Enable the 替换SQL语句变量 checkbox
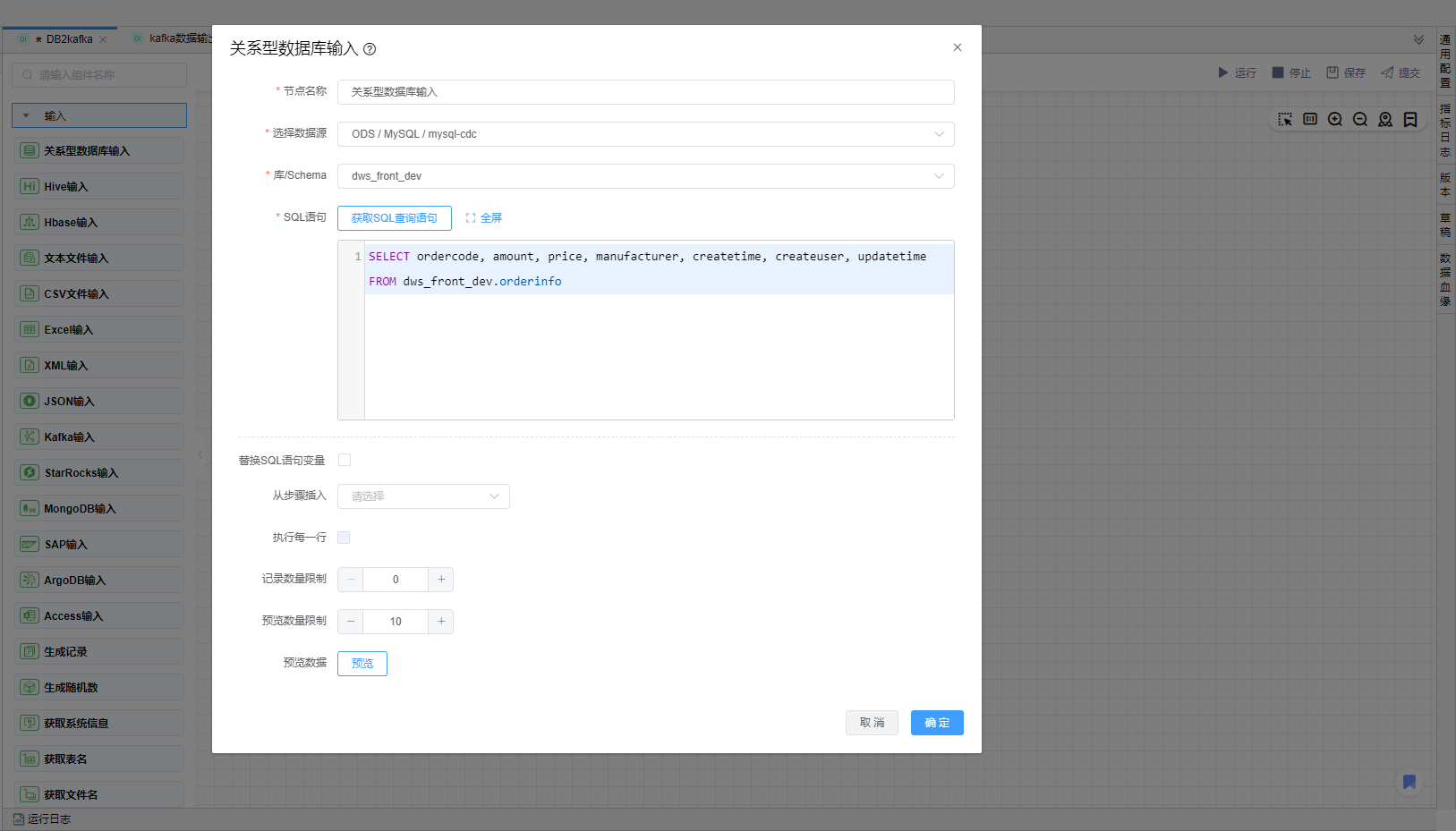Viewport: 1456px width, 831px height. (345, 460)
